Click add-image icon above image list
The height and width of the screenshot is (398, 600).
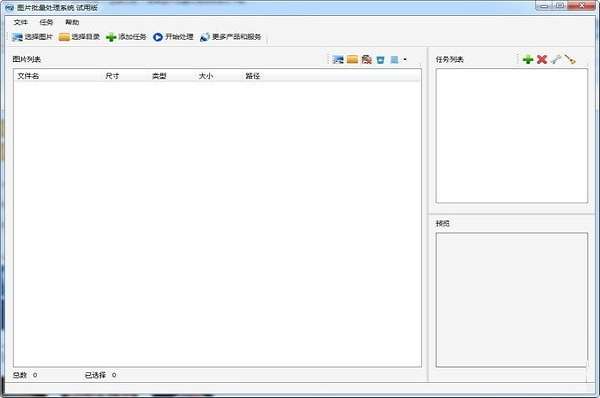coord(338,59)
